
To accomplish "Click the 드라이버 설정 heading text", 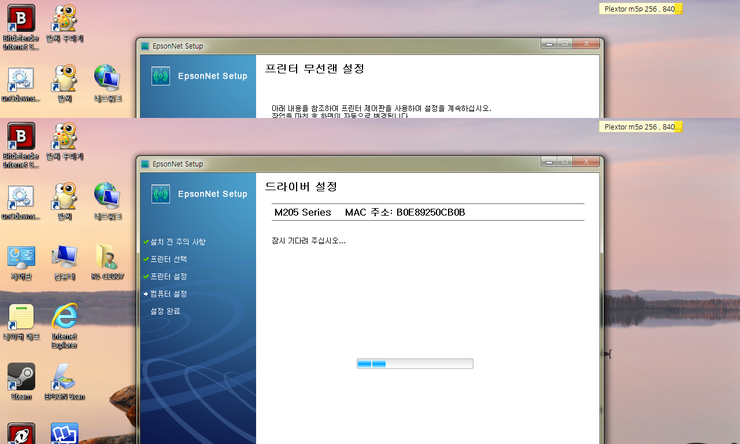I will [301, 187].
